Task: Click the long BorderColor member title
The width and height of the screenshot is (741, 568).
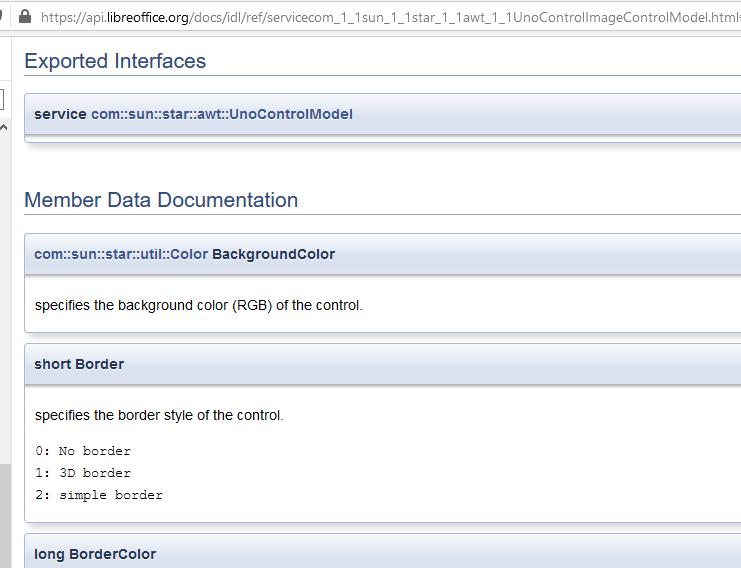Action: coord(95,554)
